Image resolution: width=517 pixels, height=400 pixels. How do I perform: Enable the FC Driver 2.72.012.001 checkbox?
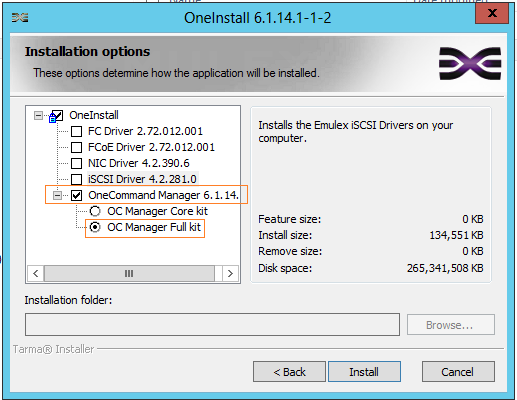[77, 131]
